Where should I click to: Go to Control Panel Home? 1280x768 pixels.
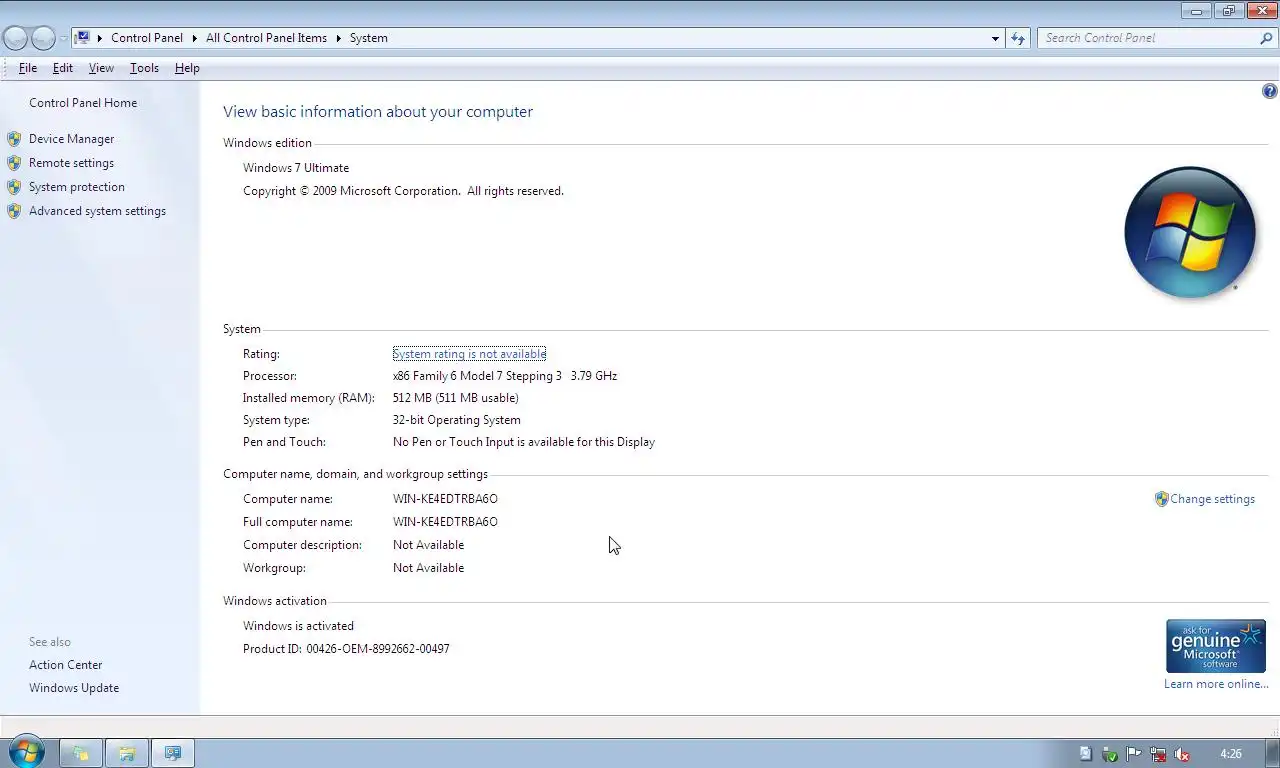click(x=83, y=103)
